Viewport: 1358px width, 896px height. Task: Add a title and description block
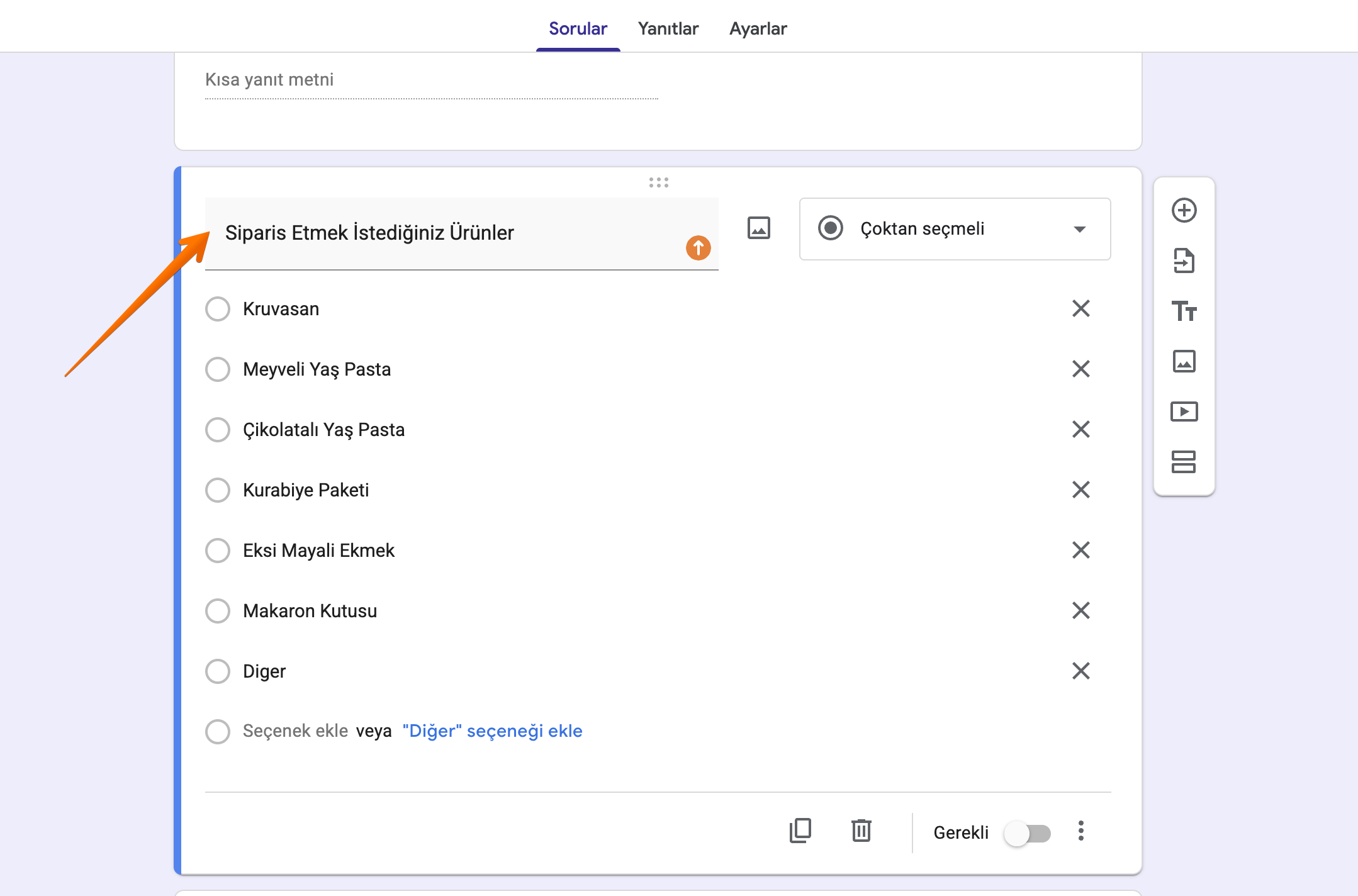(x=1184, y=311)
